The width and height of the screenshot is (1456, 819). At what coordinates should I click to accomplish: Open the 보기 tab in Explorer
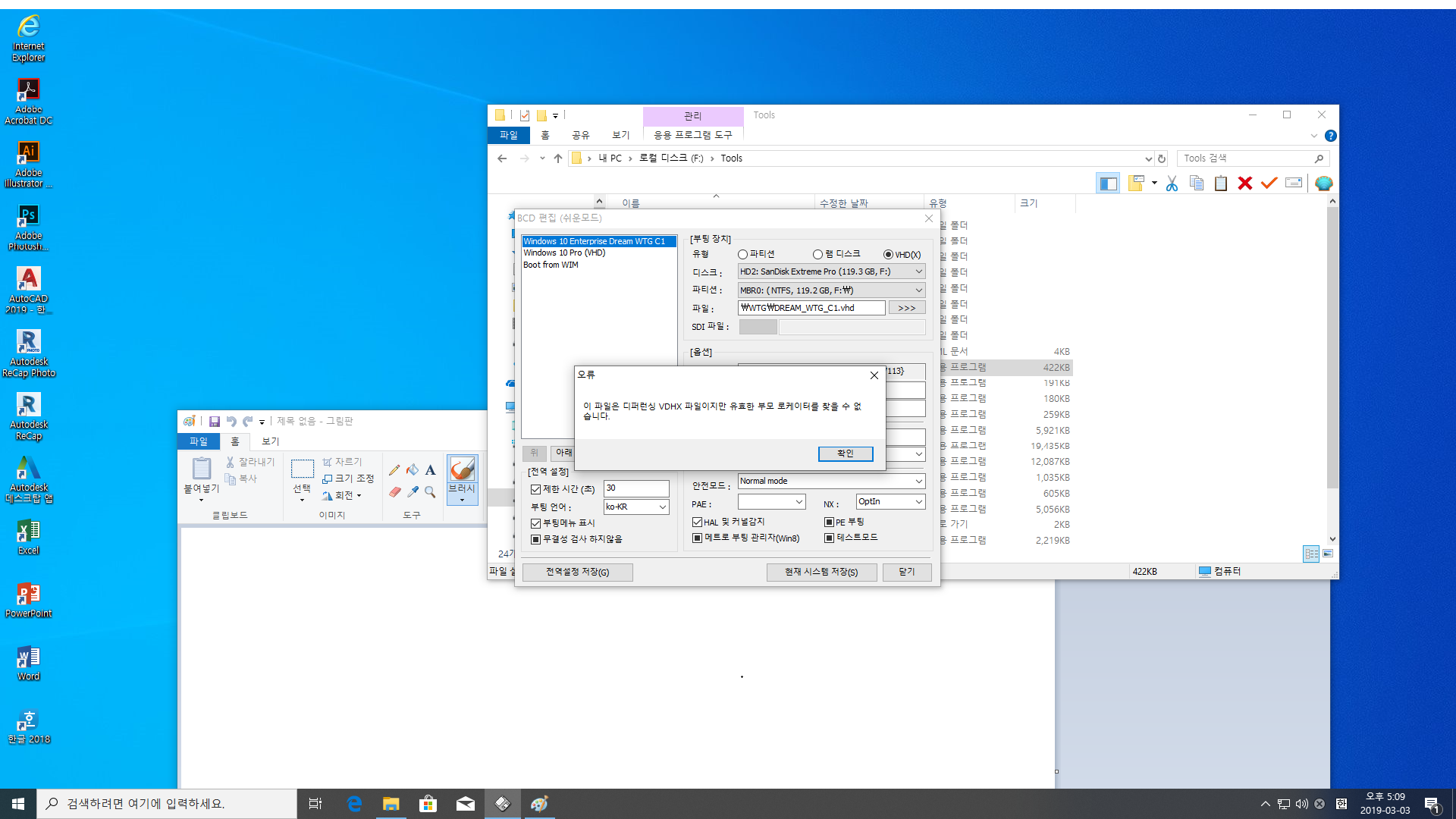pyautogui.click(x=621, y=135)
